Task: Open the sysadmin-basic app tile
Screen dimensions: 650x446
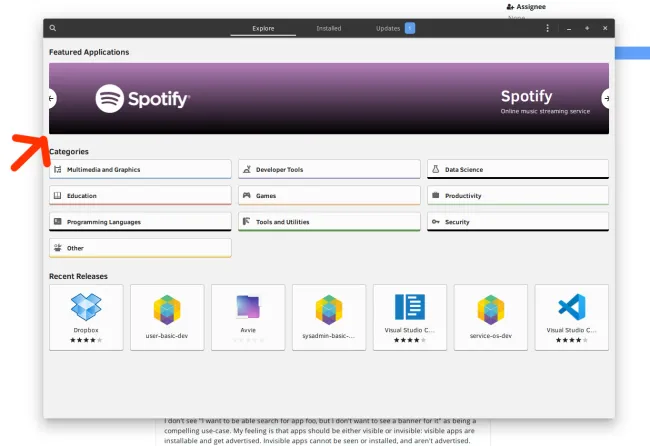Action: point(329,317)
